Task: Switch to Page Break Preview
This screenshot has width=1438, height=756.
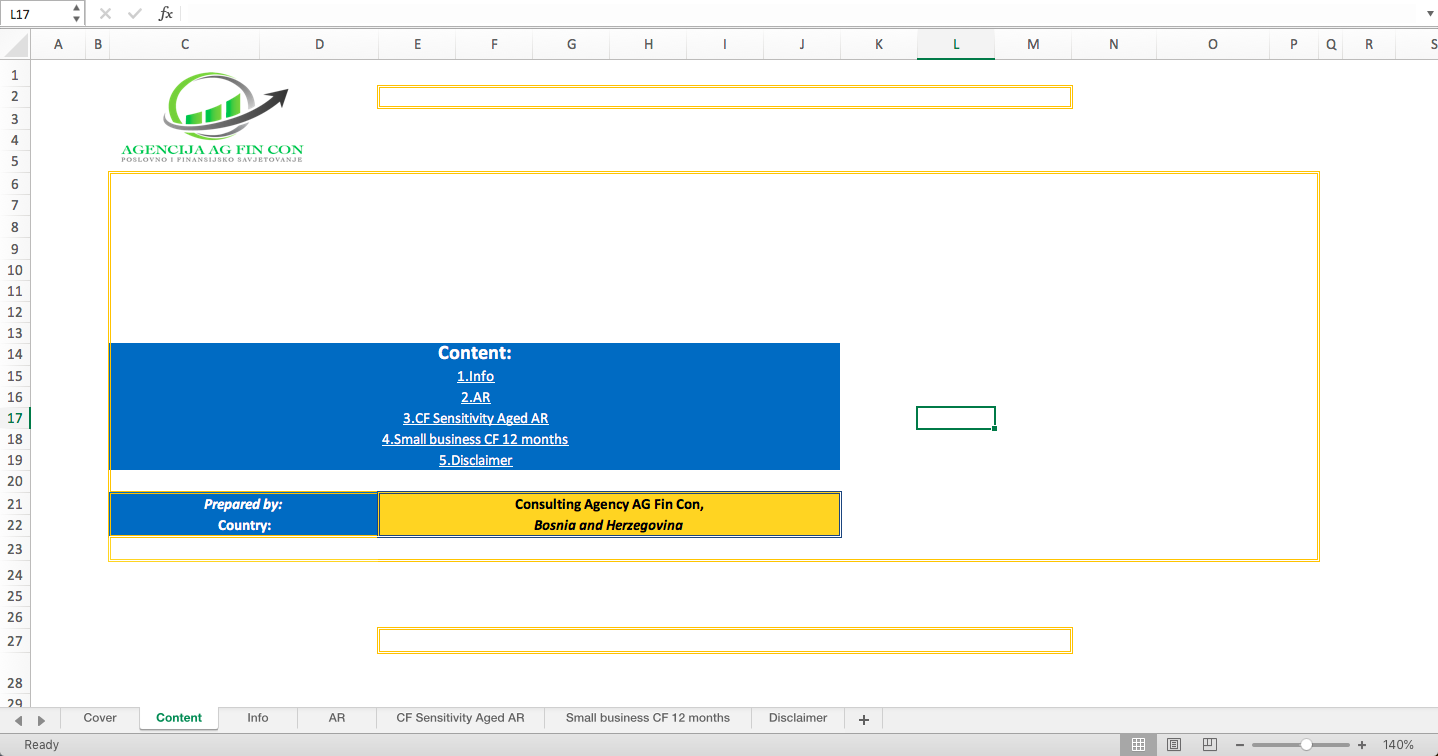Action: 1210,745
